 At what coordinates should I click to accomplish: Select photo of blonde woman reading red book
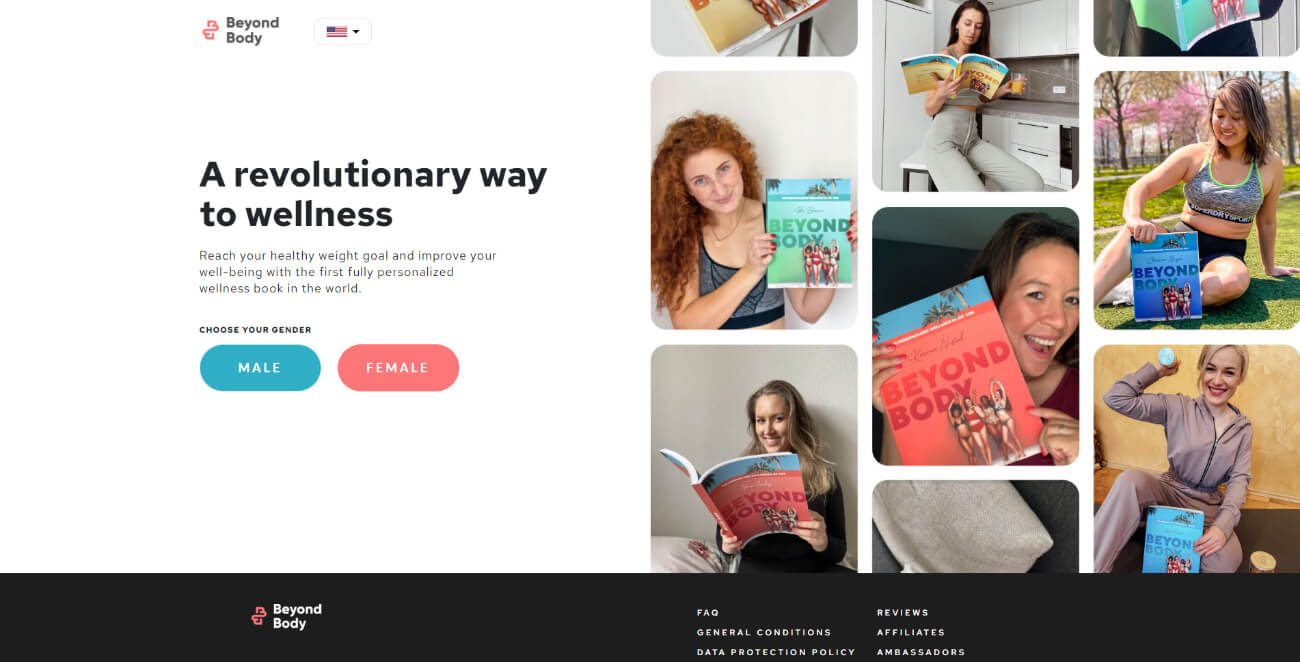point(754,459)
